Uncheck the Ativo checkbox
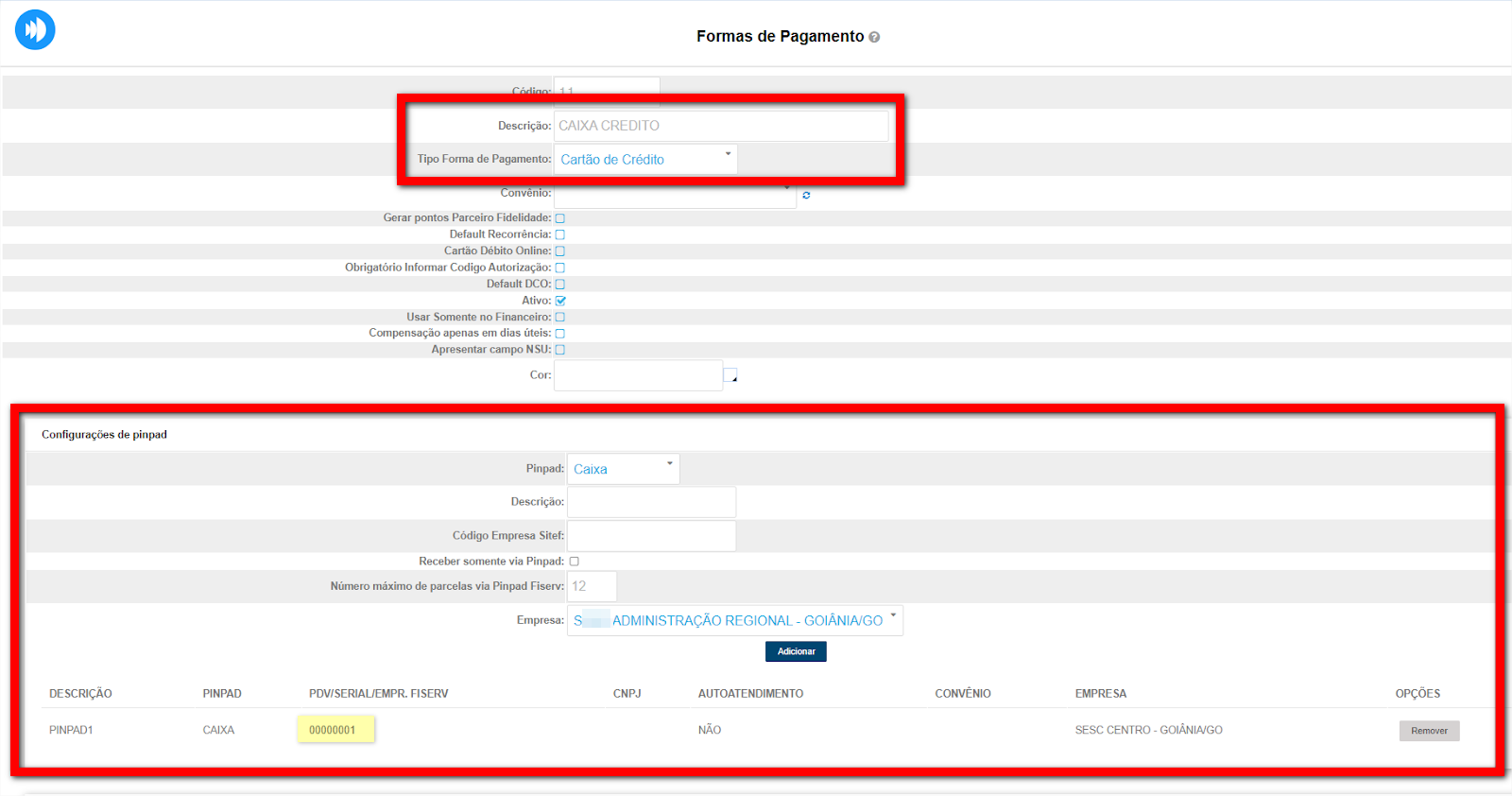The height and width of the screenshot is (796, 1512). [x=560, y=301]
